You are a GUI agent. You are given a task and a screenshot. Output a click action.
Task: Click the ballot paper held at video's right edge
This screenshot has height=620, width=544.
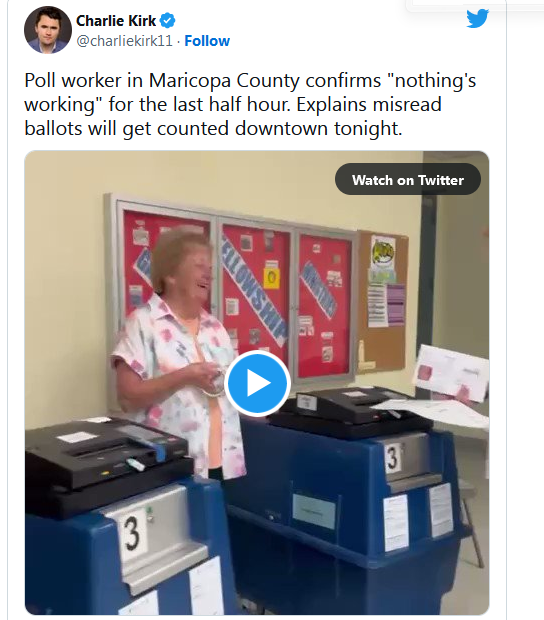point(451,374)
